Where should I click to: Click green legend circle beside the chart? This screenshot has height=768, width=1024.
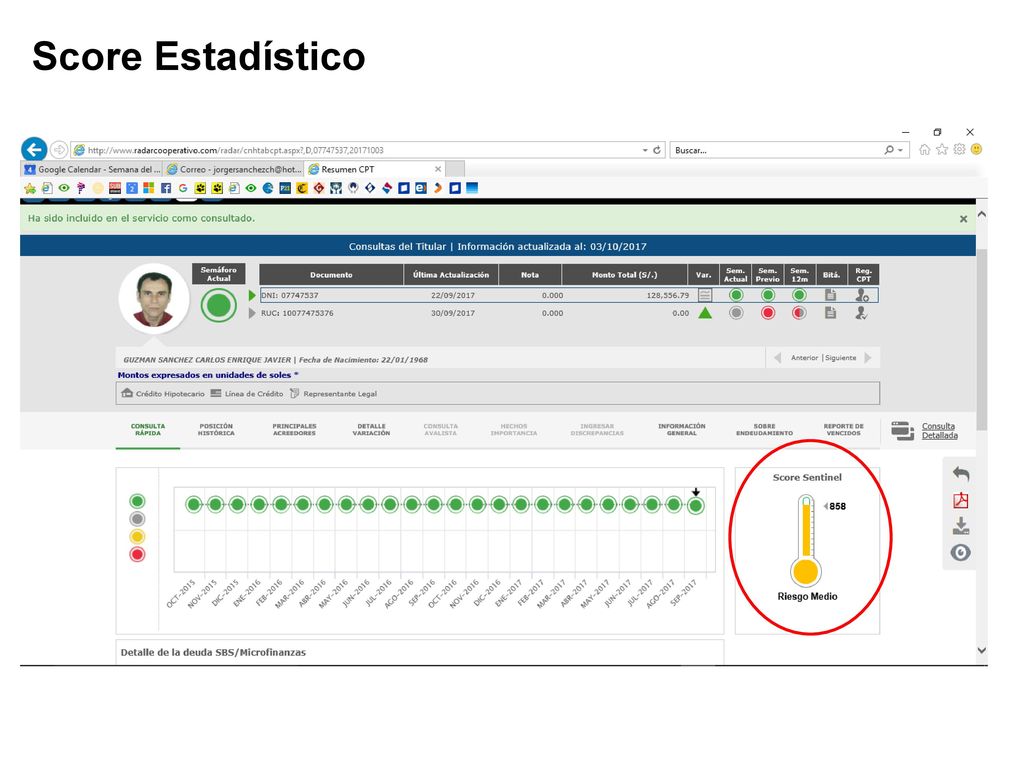pyautogui.click(x=137, y=501)
